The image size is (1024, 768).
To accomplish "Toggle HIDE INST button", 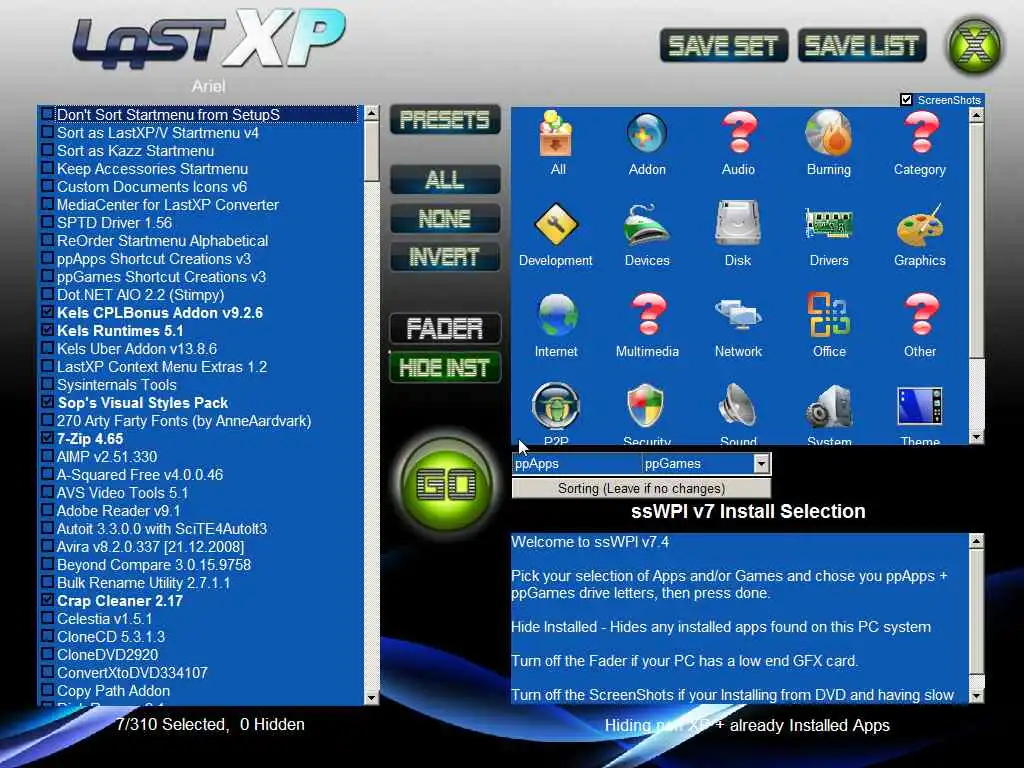I will 445,367.
